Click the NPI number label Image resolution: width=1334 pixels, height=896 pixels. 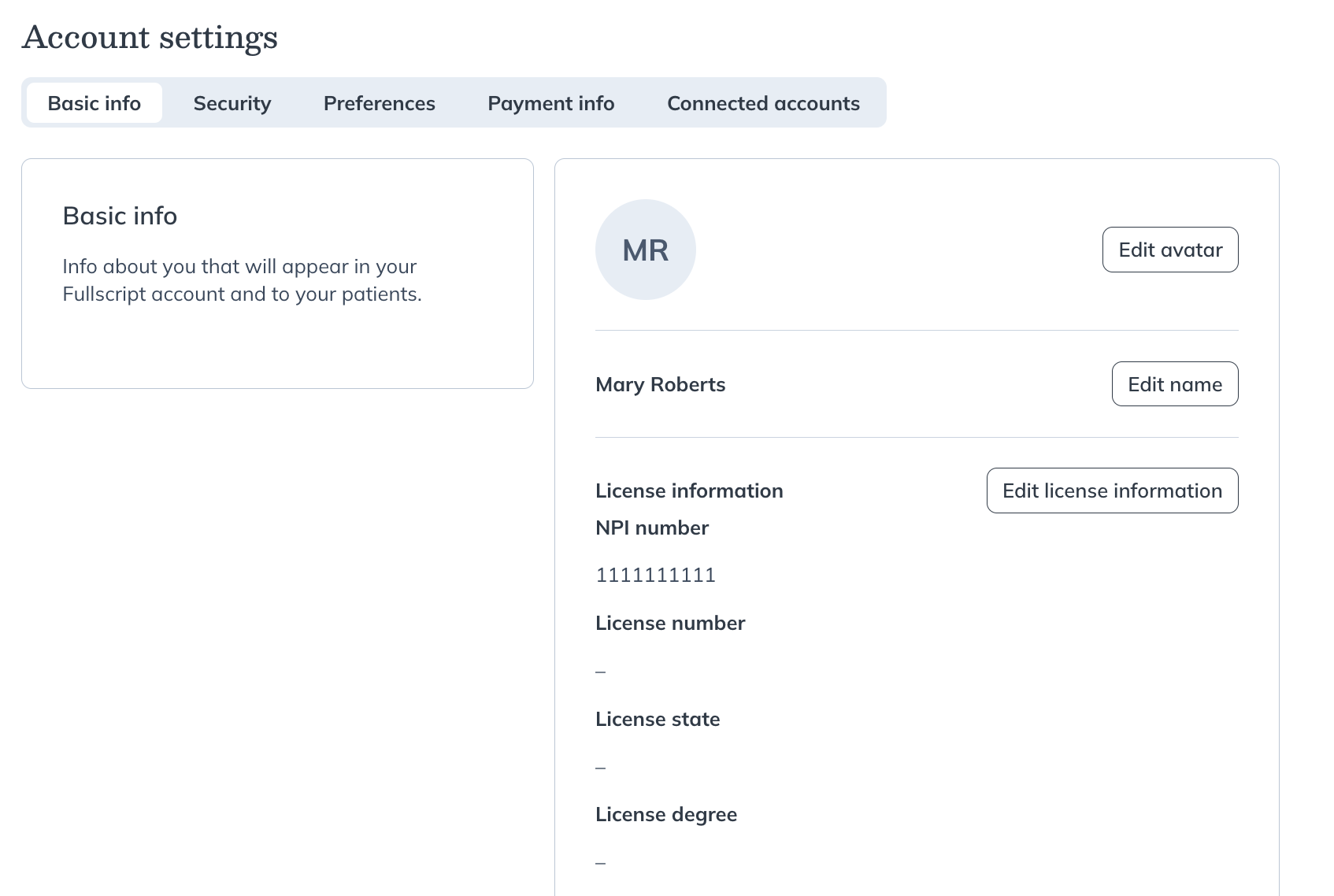[x=653, y=528]
